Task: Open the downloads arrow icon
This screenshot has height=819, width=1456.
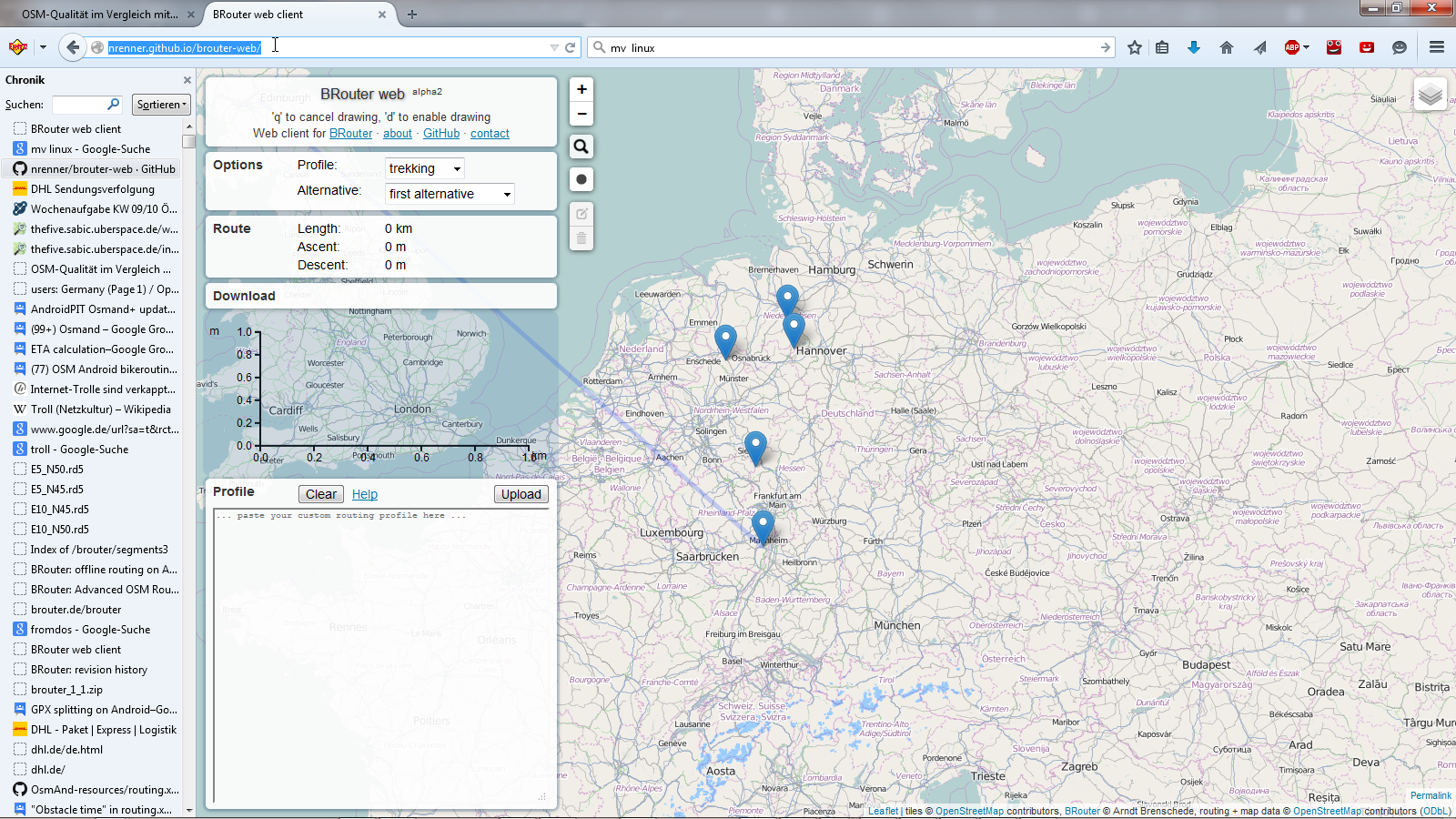Action: coord(1194,47)
